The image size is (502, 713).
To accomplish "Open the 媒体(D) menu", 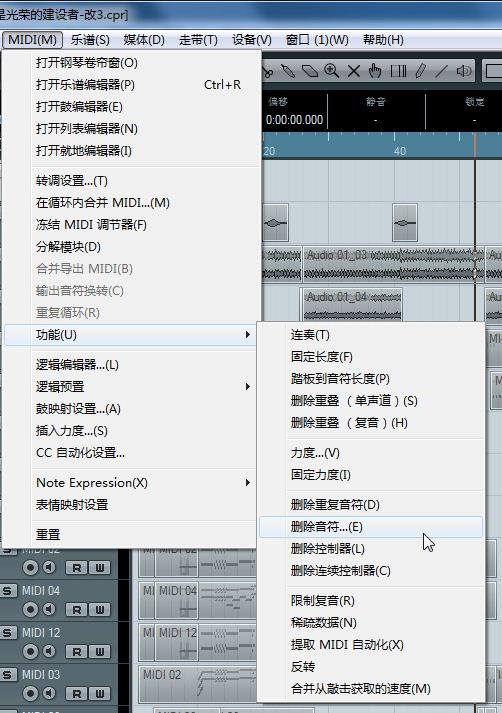I will pyautogui.click(x=144, y=40).
